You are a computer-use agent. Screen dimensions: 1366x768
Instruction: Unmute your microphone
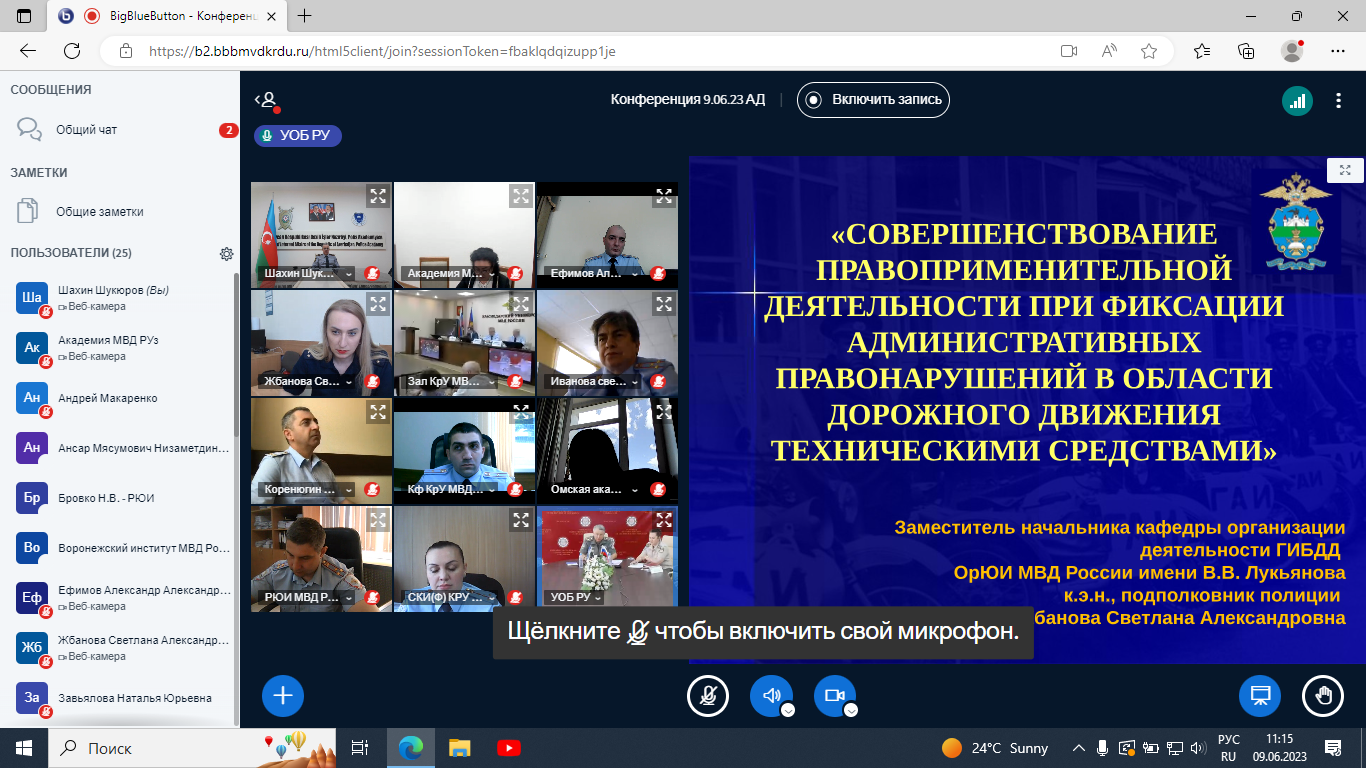pyautogui.click(x=708, y=696)
